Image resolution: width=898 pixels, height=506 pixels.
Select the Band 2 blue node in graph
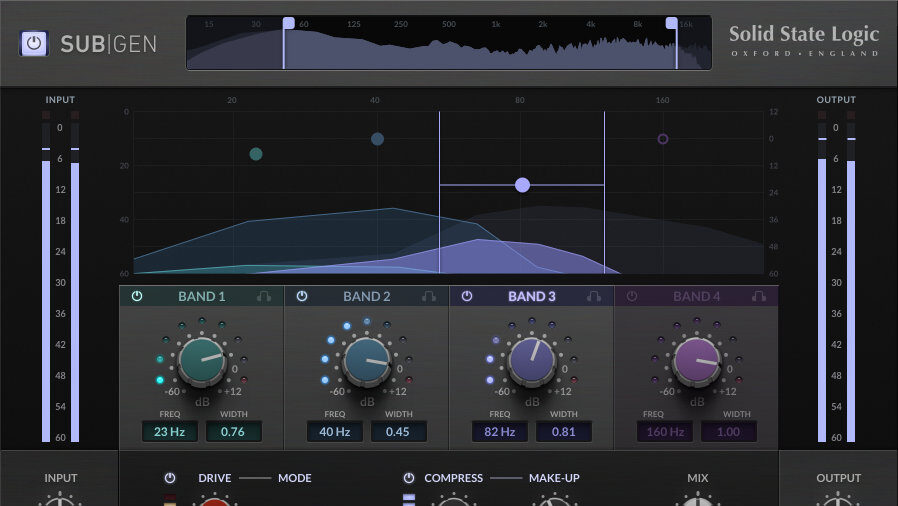pyautogui.click(x=377, y=139)
